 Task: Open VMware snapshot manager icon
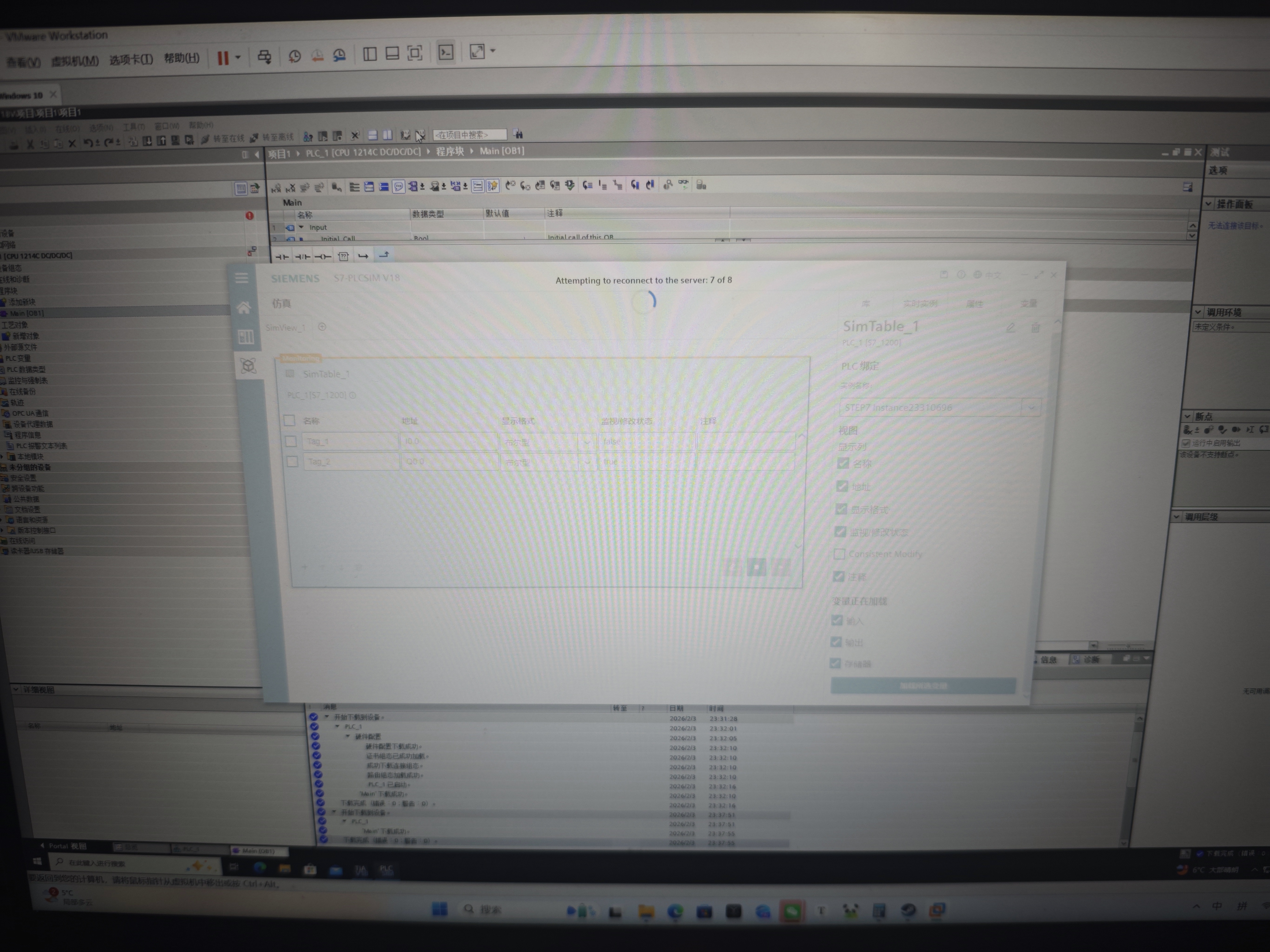340,55
